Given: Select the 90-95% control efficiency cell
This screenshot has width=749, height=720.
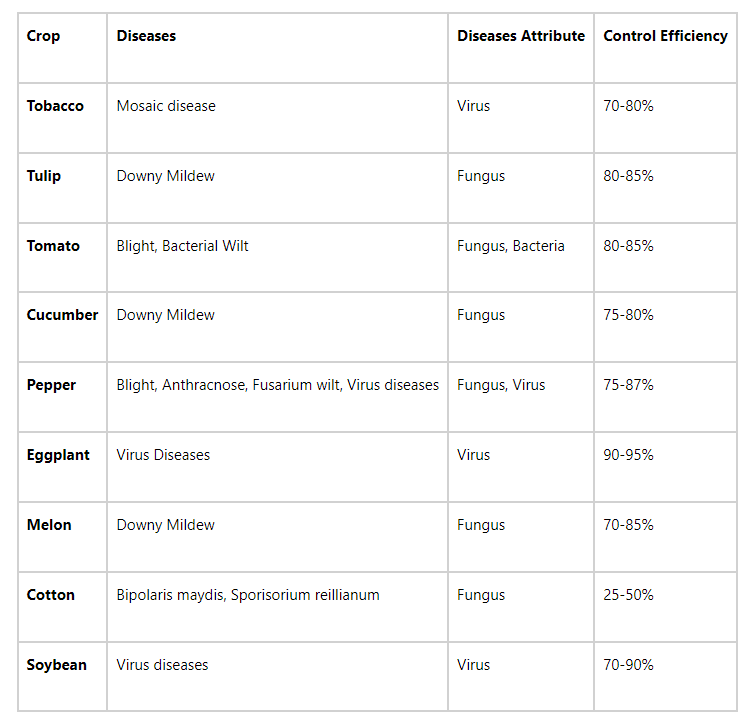Looking at the screenshot, I should [628, 455].
